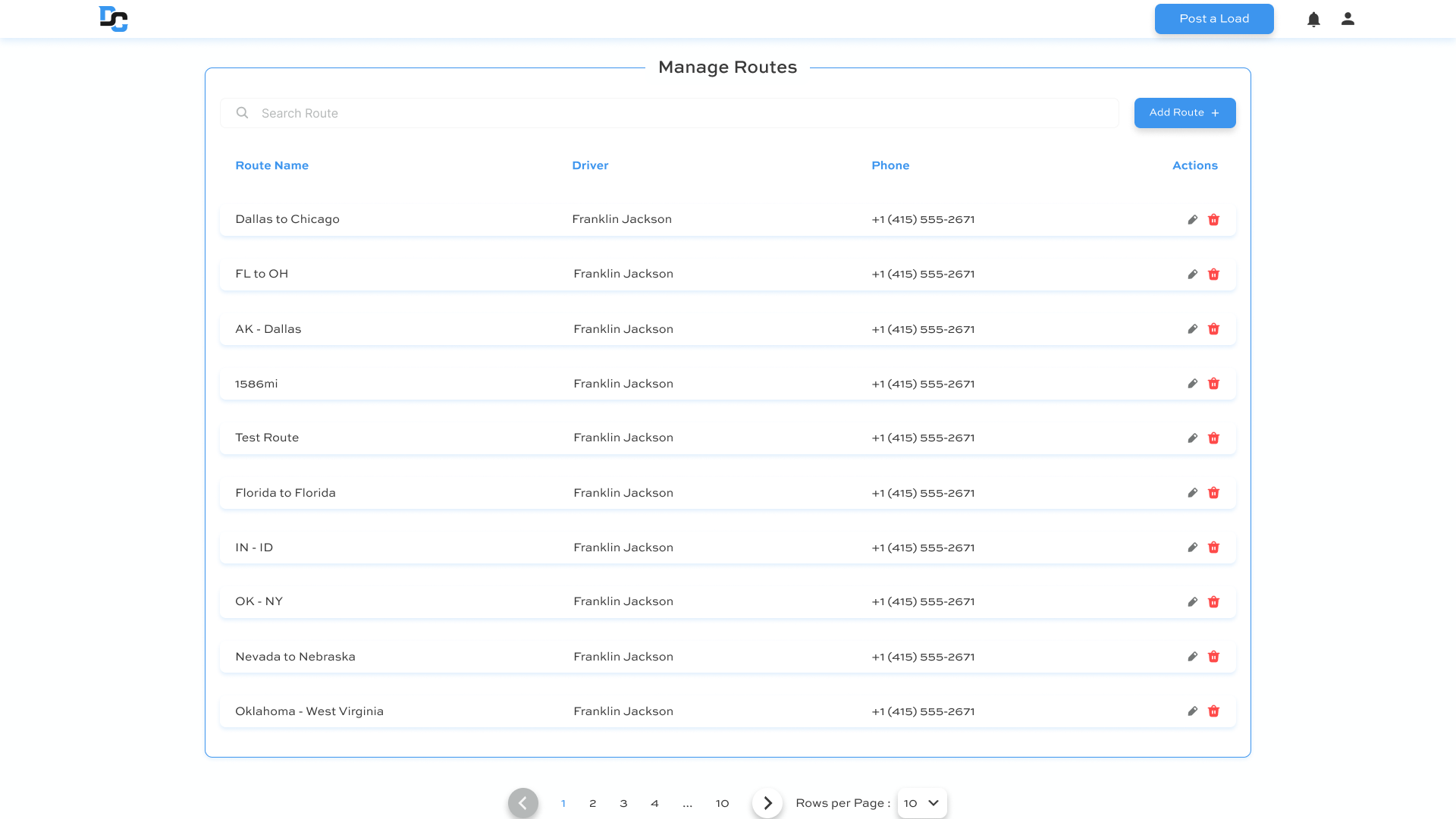Edit the Dallas to Chicago route
The image size is (1456, 819).
pyautogui.click(x=1192, y=220)
